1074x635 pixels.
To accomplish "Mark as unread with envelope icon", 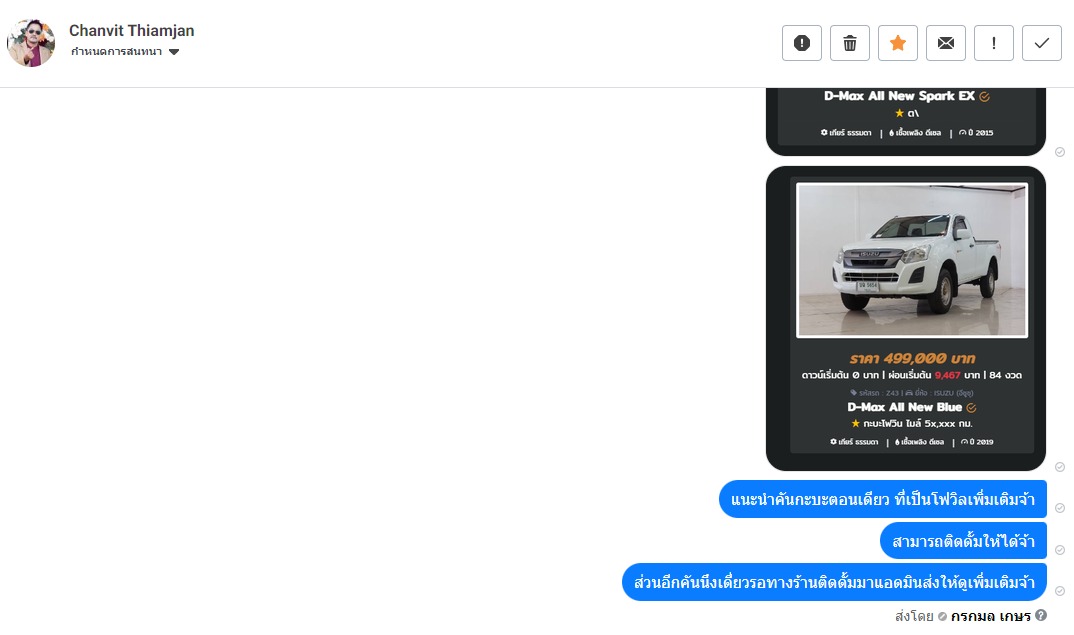I will [x=945, y=43].
